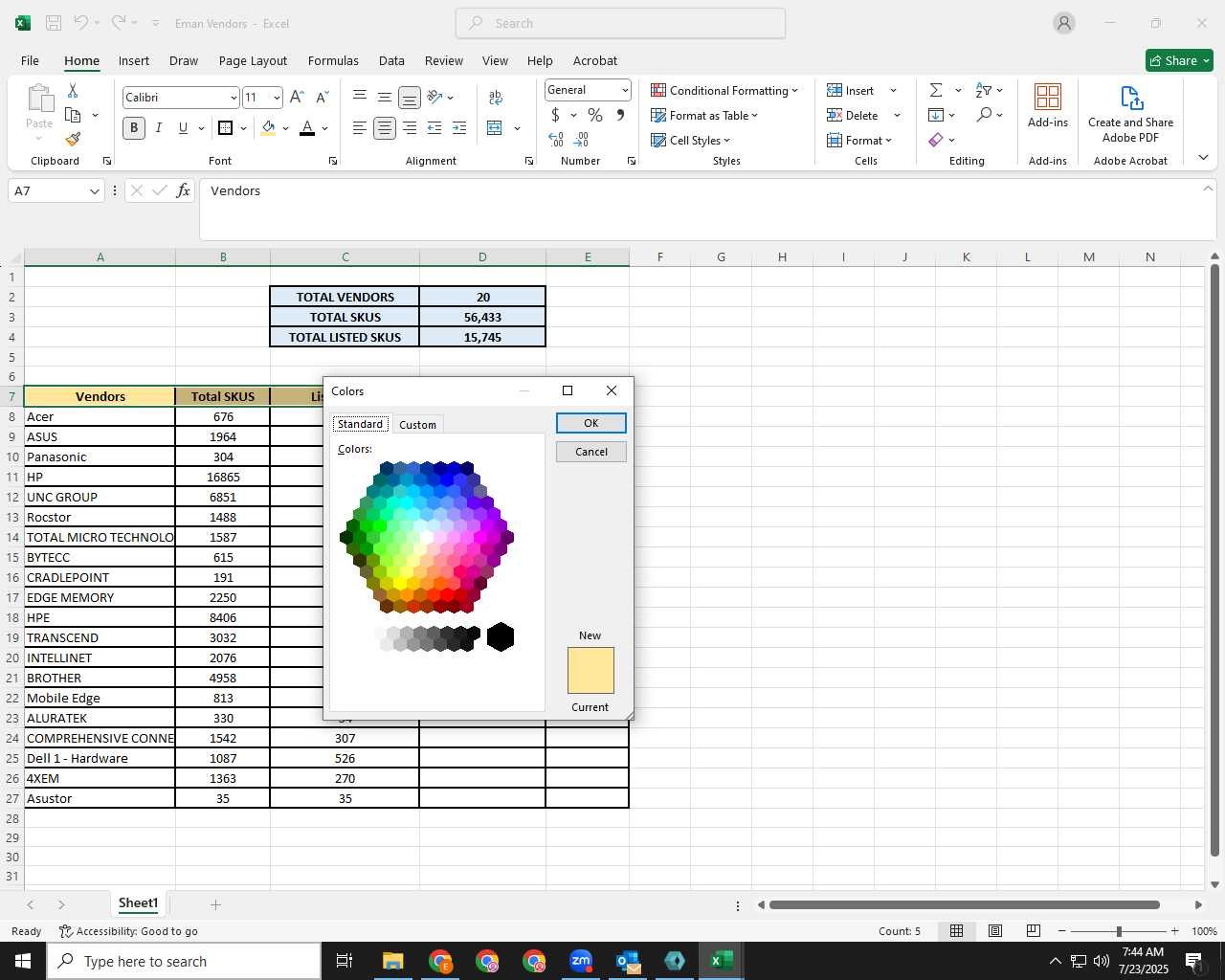Image resolution: width=1225 pixels, height=980 pixels.
Task: Click the Cut scissors icon
Action: [x=73, y=90]
